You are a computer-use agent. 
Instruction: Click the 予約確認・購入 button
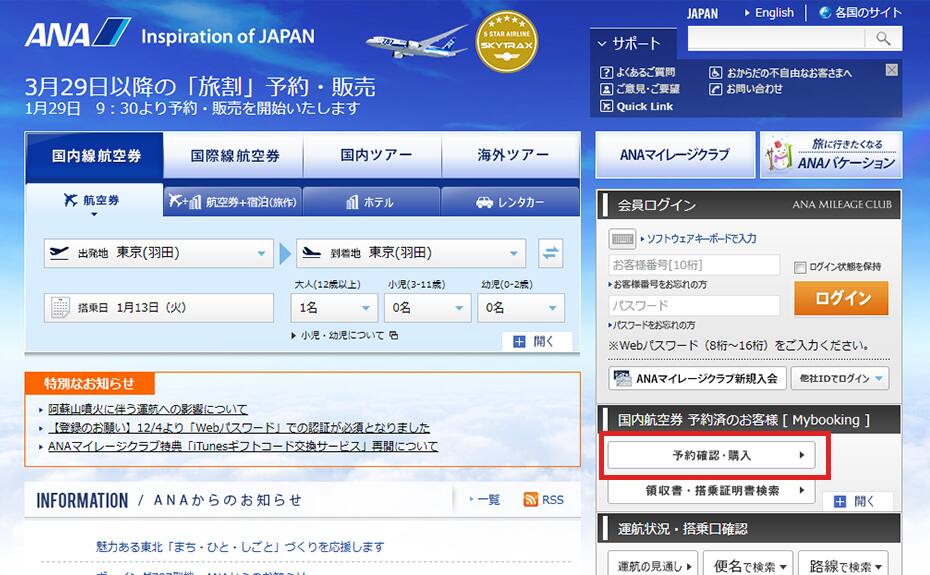click(x=711, y=455)
